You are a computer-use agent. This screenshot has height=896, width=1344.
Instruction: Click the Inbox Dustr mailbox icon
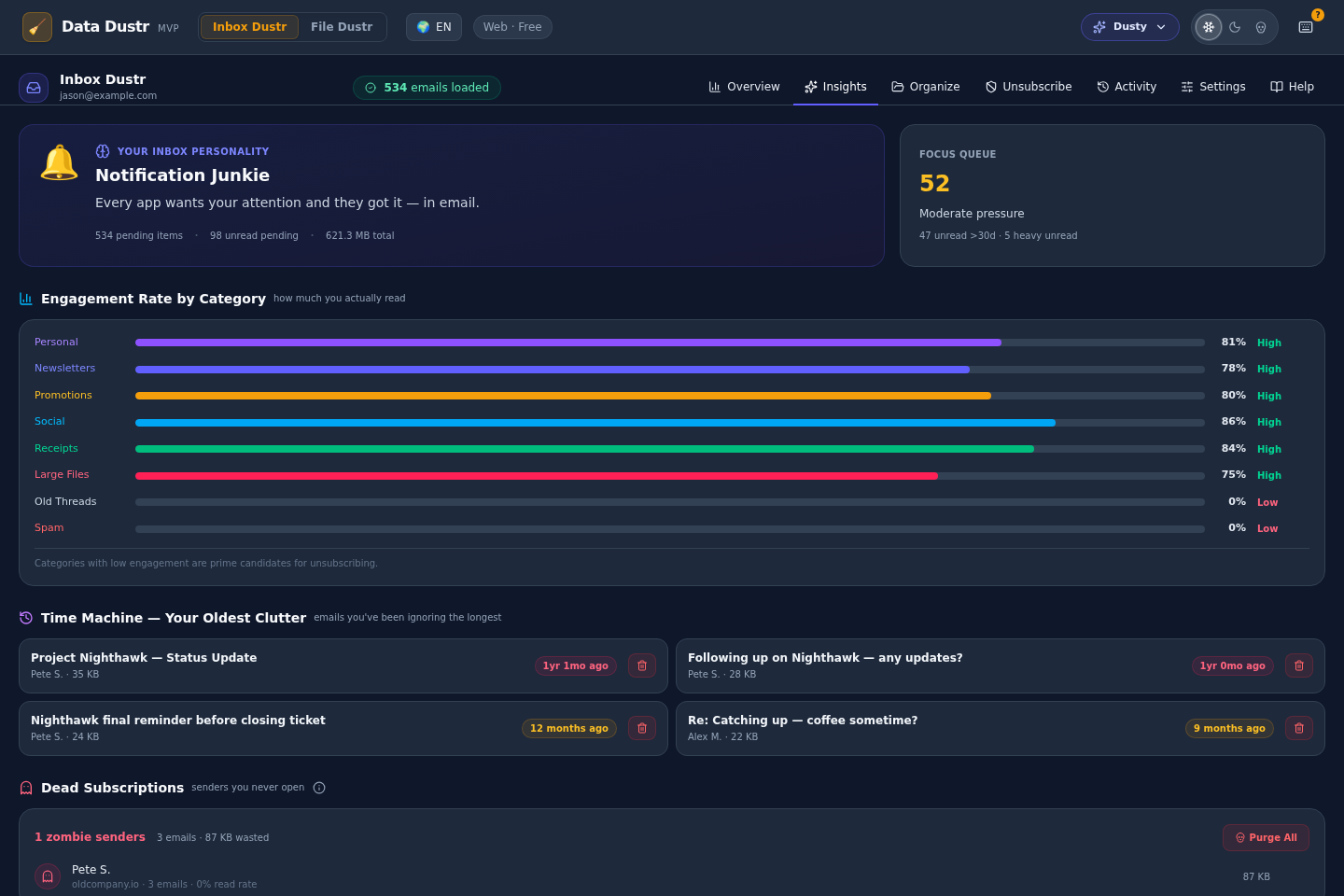(x=34, y=88)
